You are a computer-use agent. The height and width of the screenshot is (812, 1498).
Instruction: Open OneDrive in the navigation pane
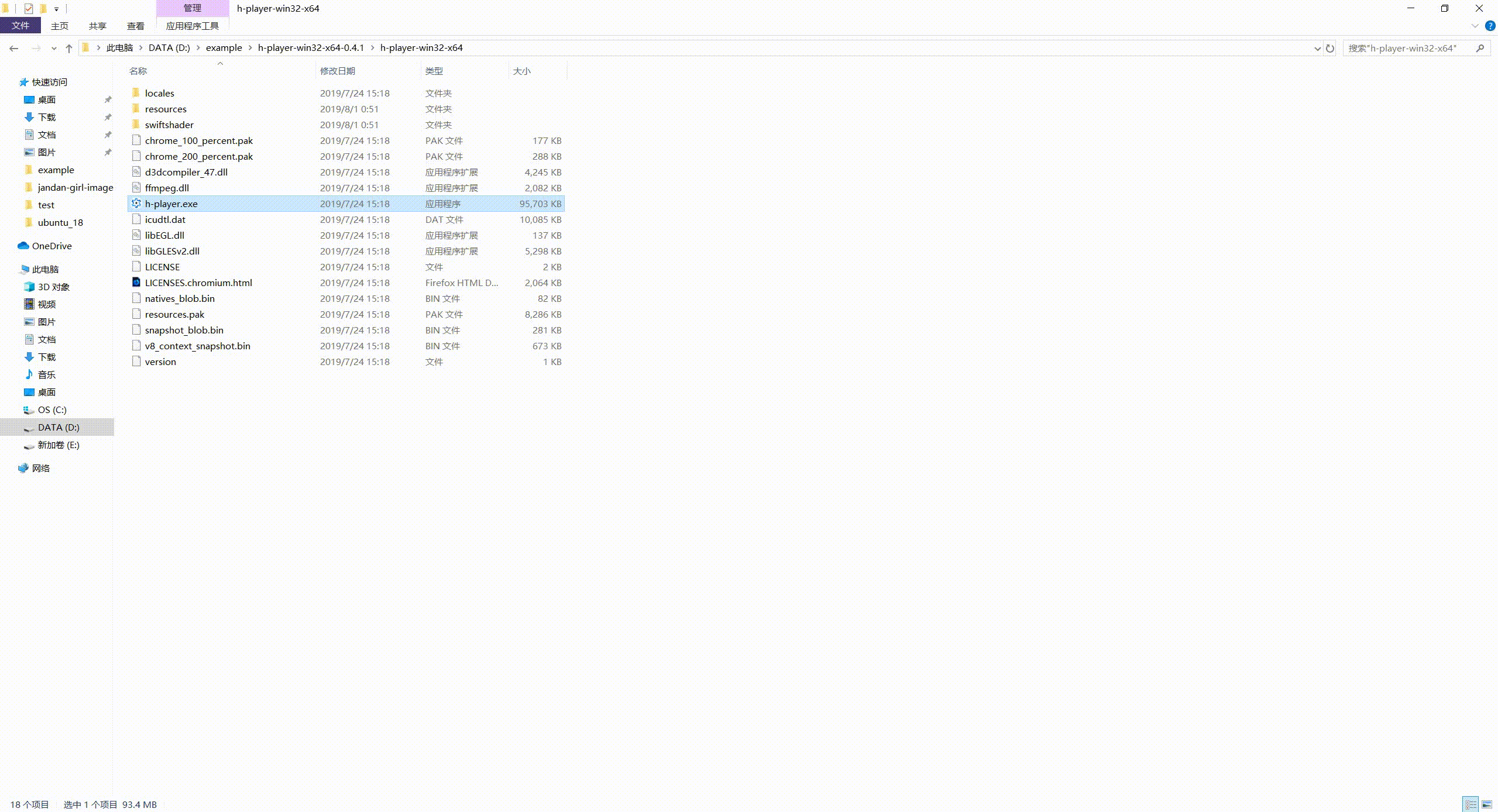(51, 246)
